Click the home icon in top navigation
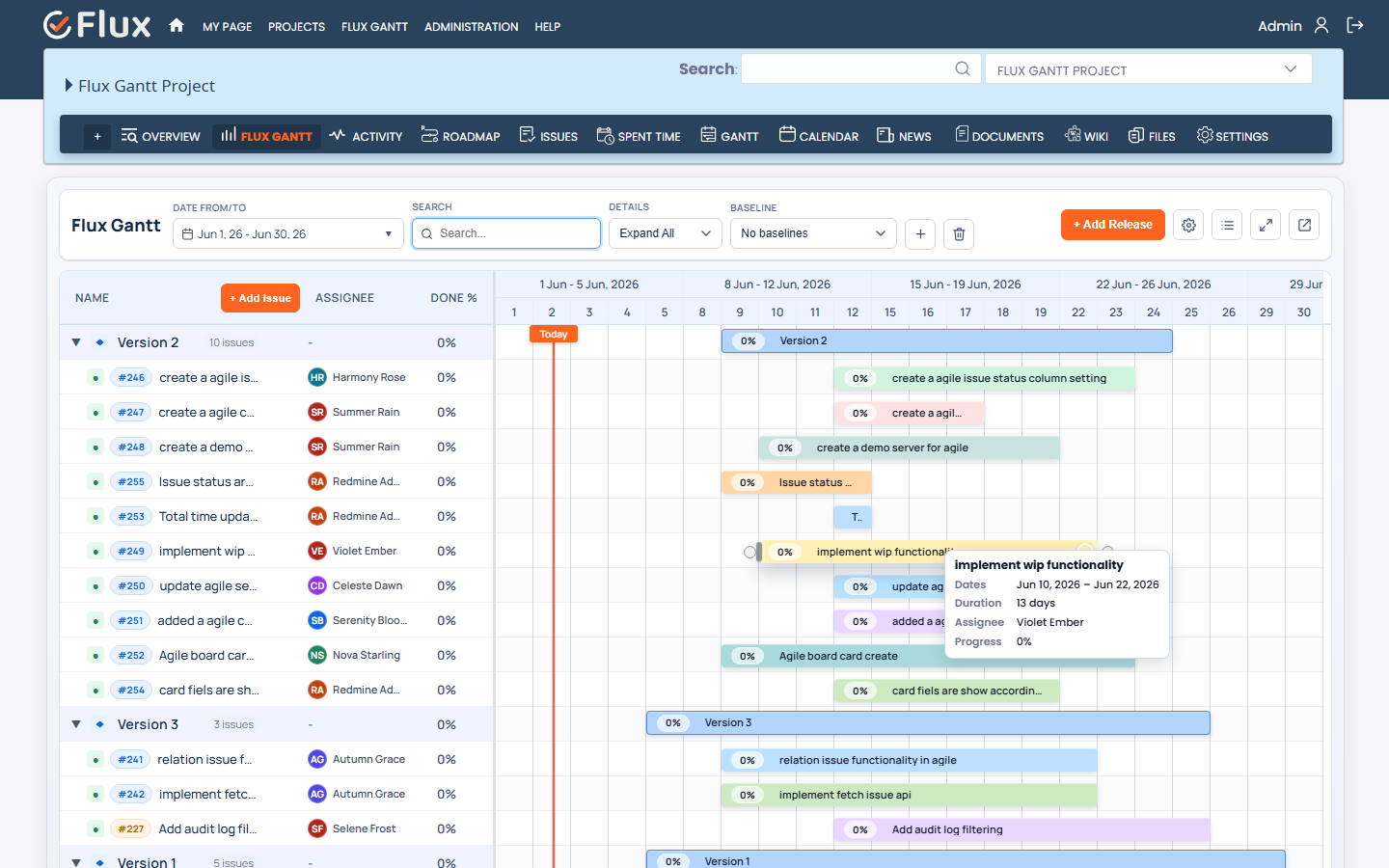Image resolution: width=1389 pixels, height=868 pixels. coord(177,26)
